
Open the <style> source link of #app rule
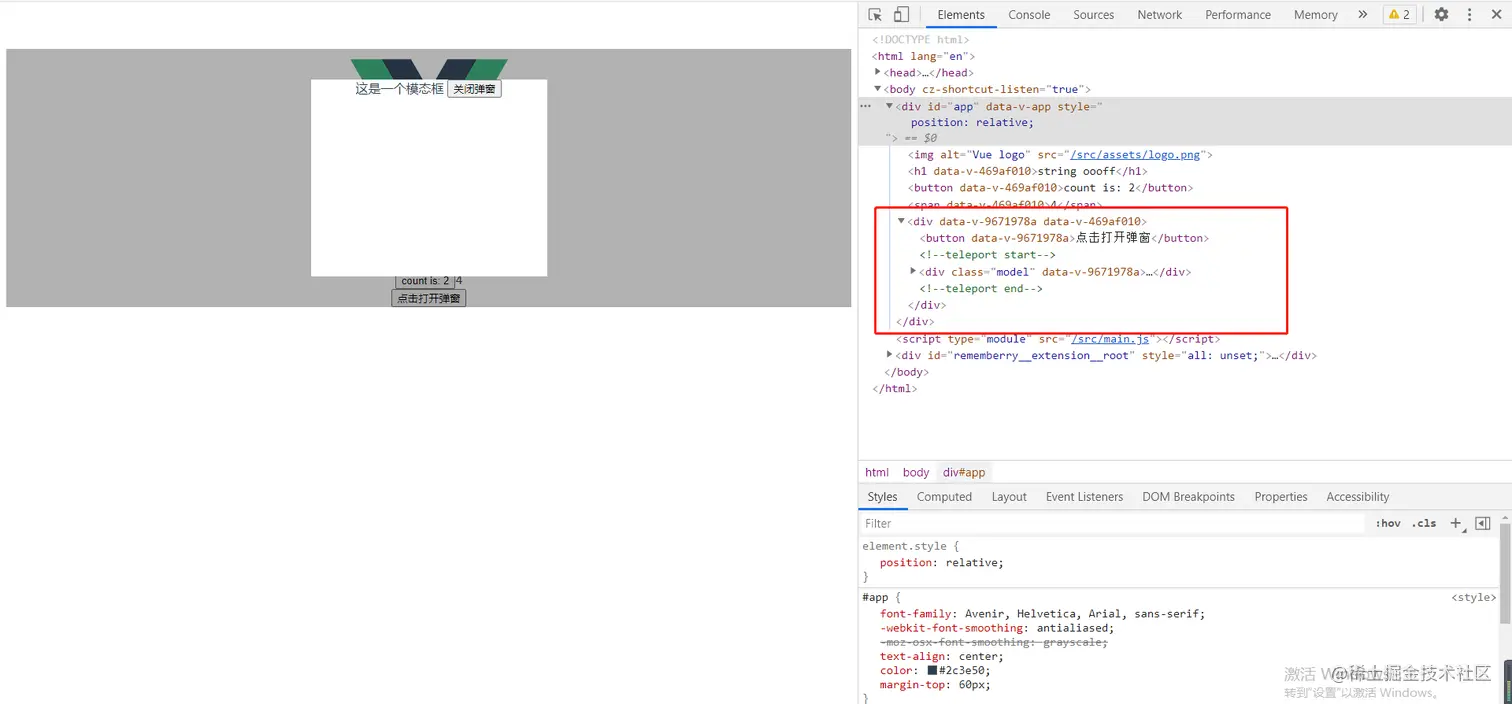[x=1473, y=597]
